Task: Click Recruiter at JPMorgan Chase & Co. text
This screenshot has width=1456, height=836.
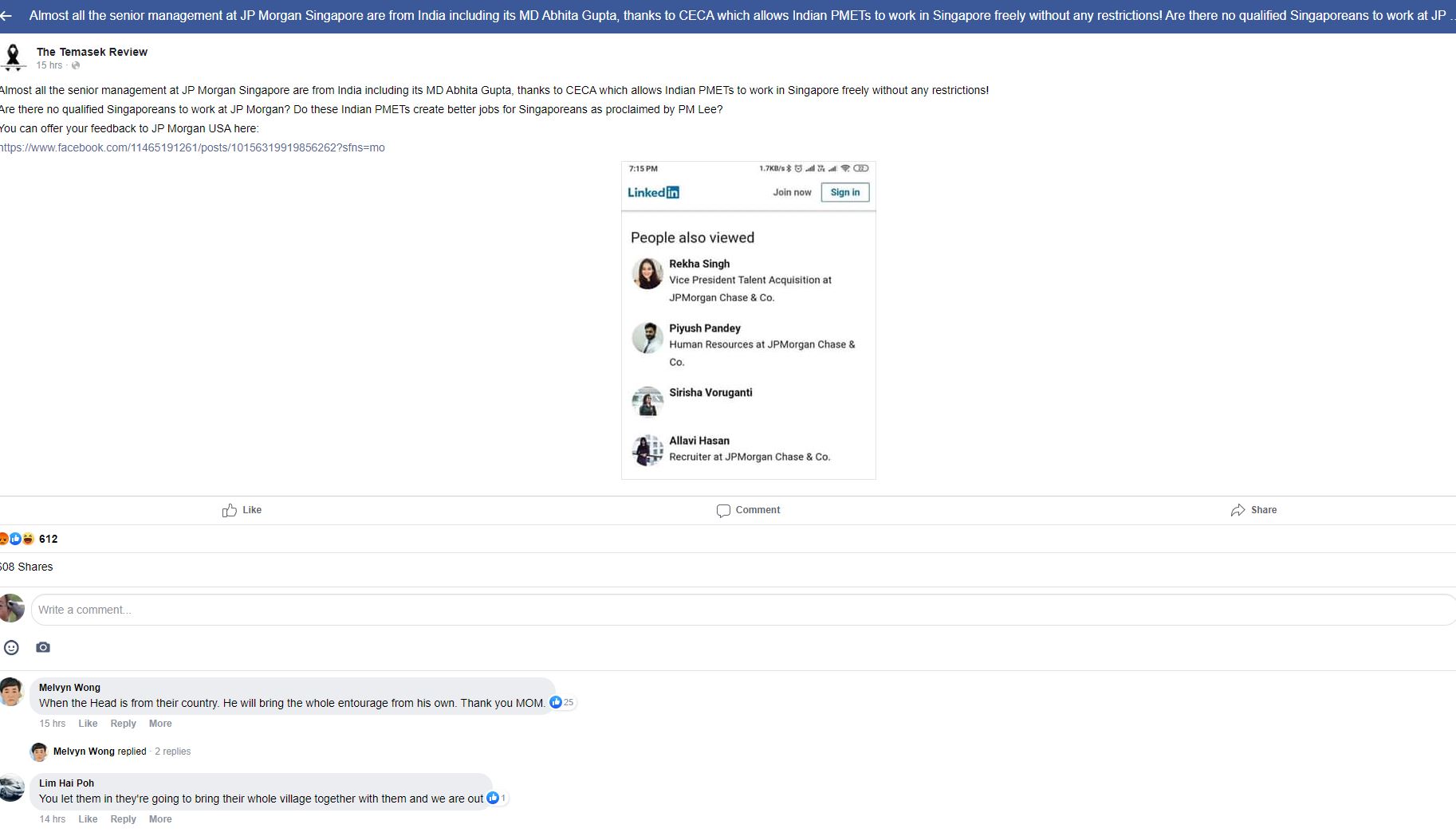Action: click(x=750, y=457)
